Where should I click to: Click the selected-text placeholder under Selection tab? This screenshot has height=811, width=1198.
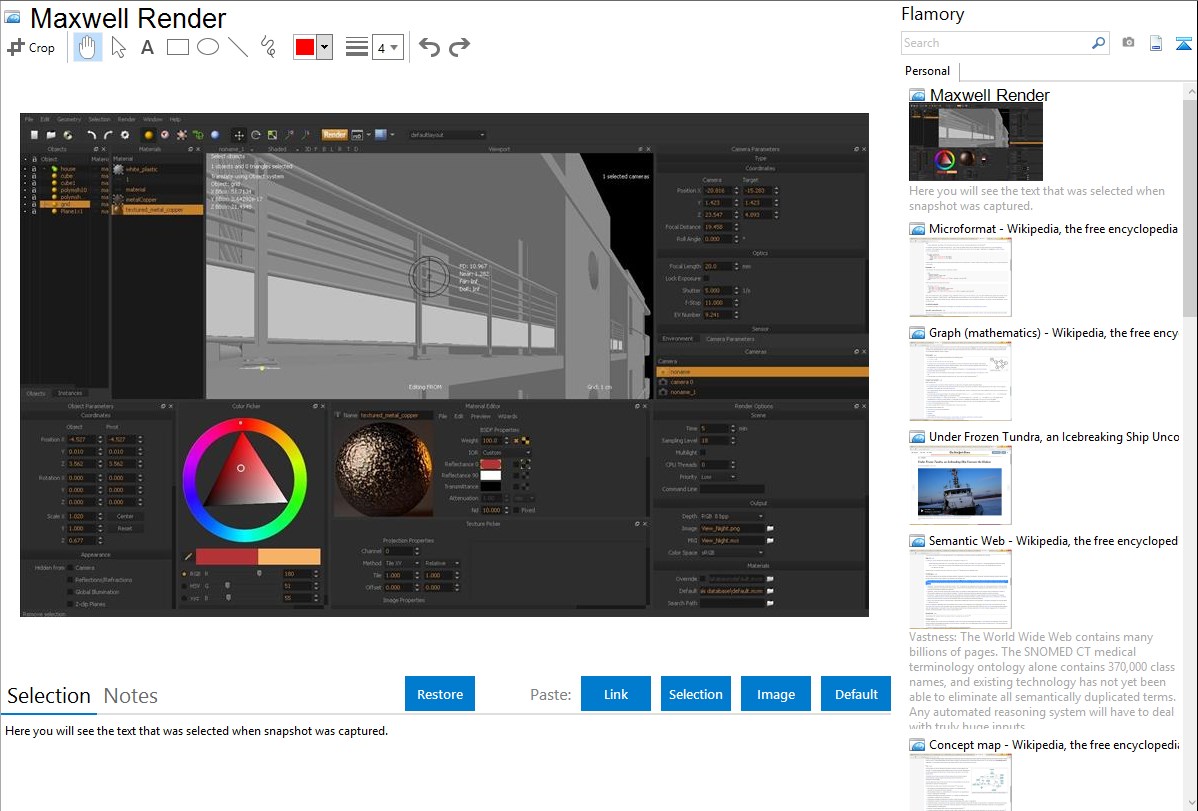tap(196, 731)
